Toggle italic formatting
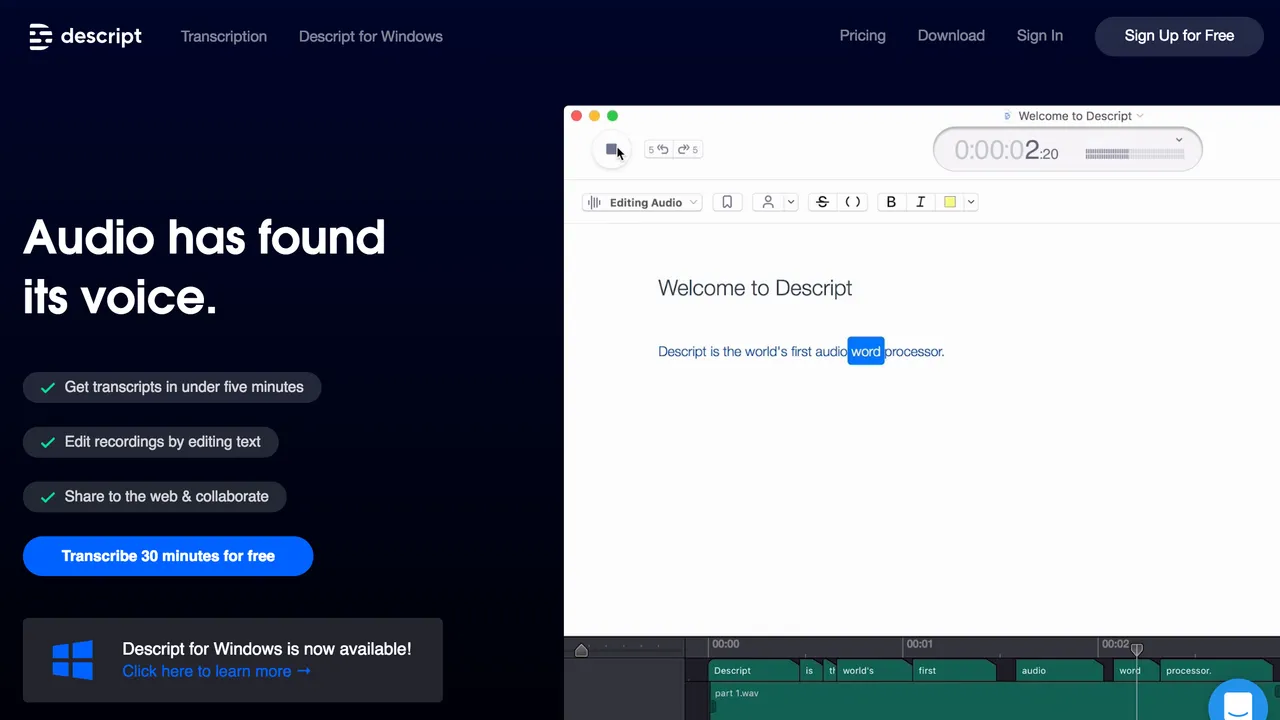 pyautogui.click(x=920, y=202)
